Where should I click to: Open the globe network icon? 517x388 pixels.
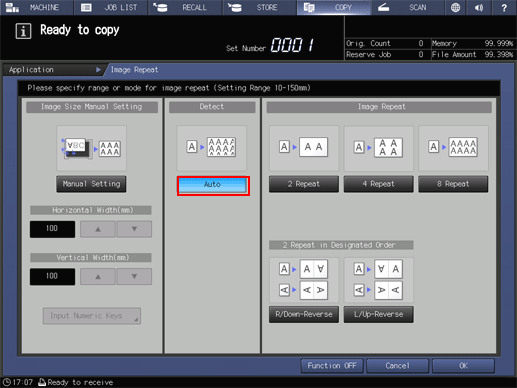pyautogui.click(x=455, y=7)
